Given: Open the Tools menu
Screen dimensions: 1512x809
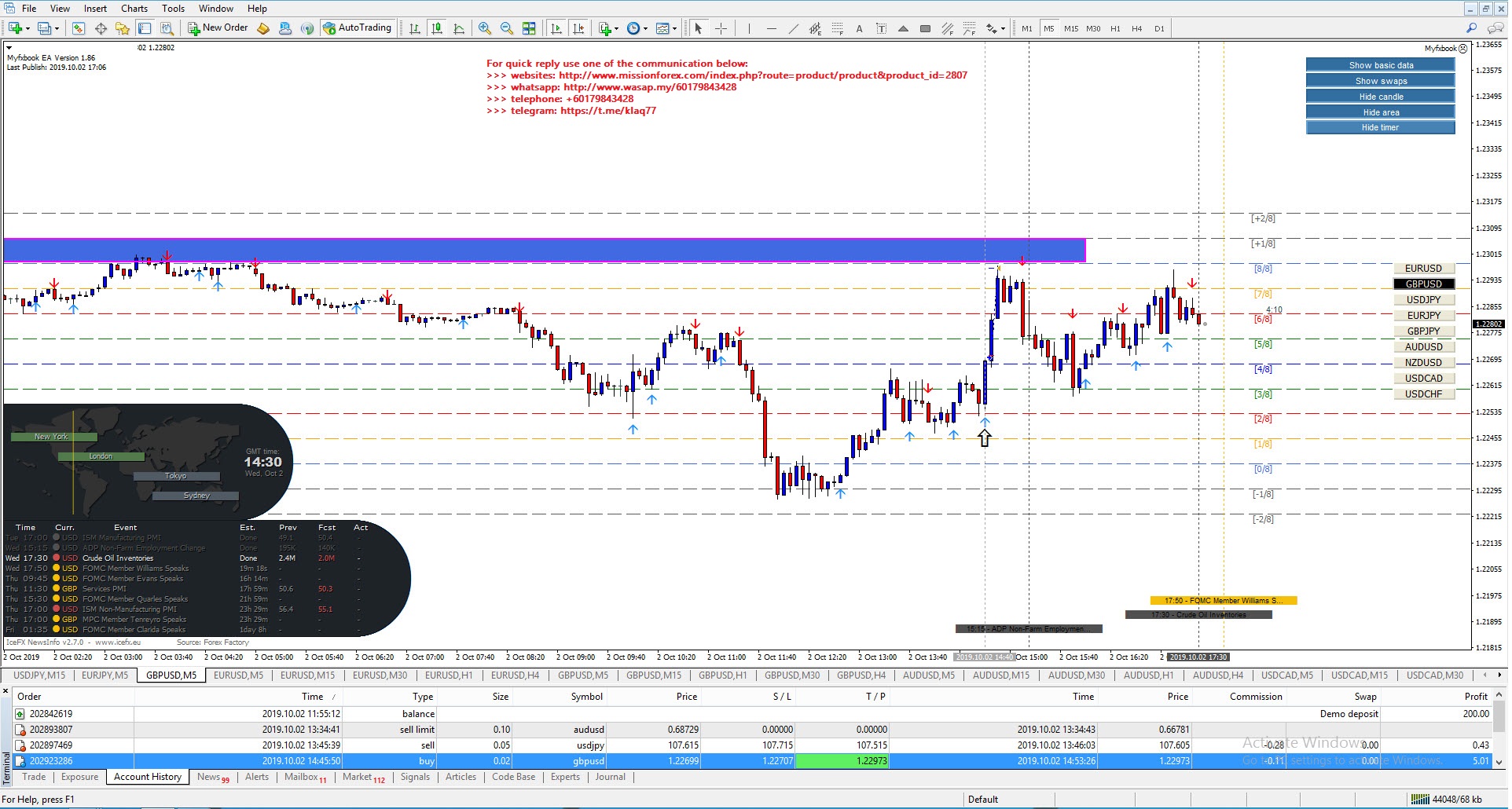Looking at the screenshot, I should click(x=173, y=9).
